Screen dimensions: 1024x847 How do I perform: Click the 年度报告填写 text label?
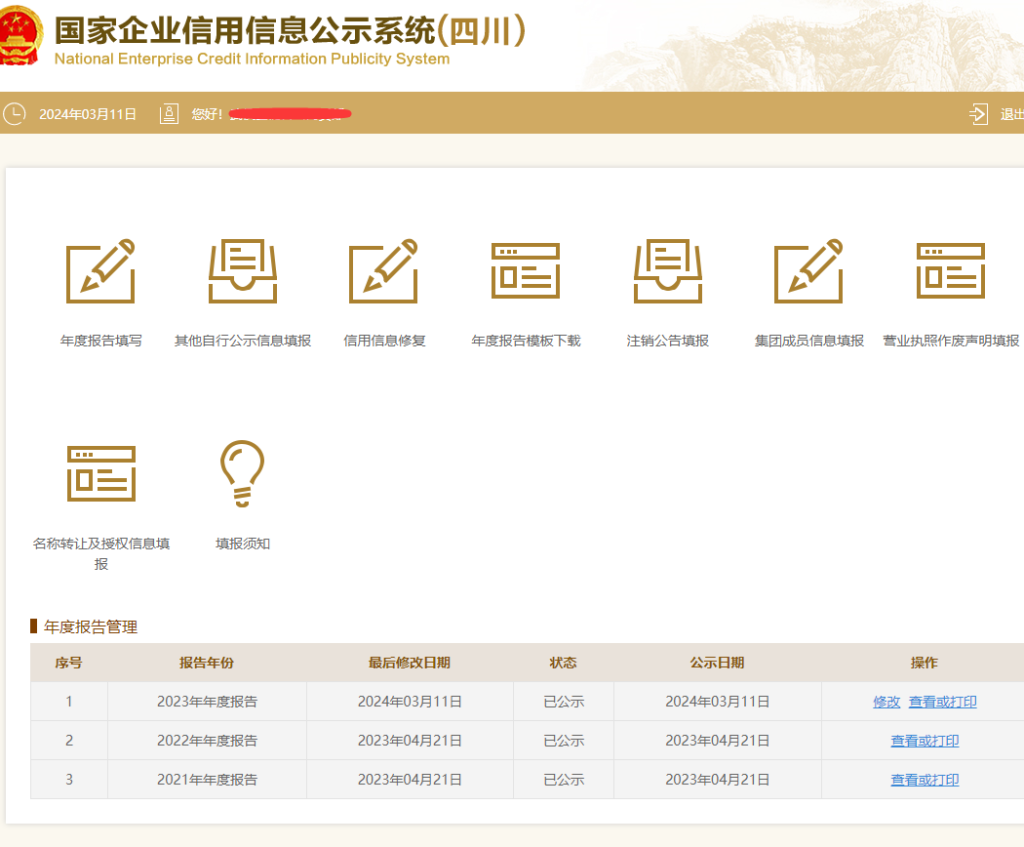tap(101, 341)
